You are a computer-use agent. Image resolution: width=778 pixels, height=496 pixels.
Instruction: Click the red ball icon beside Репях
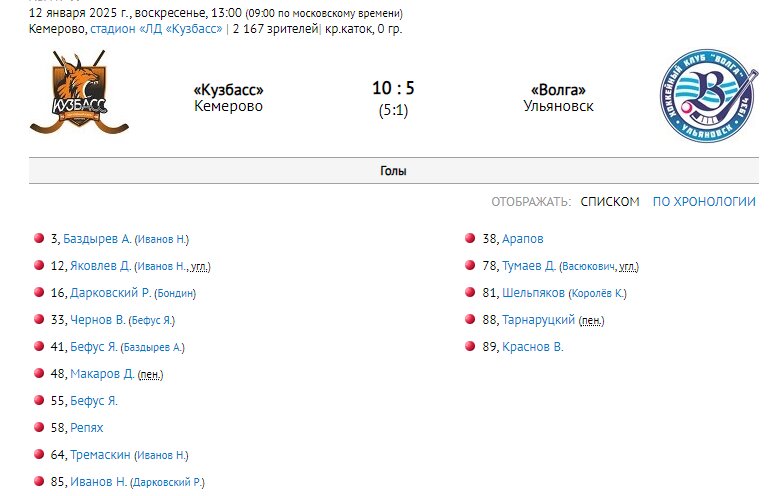pos(39,427)
